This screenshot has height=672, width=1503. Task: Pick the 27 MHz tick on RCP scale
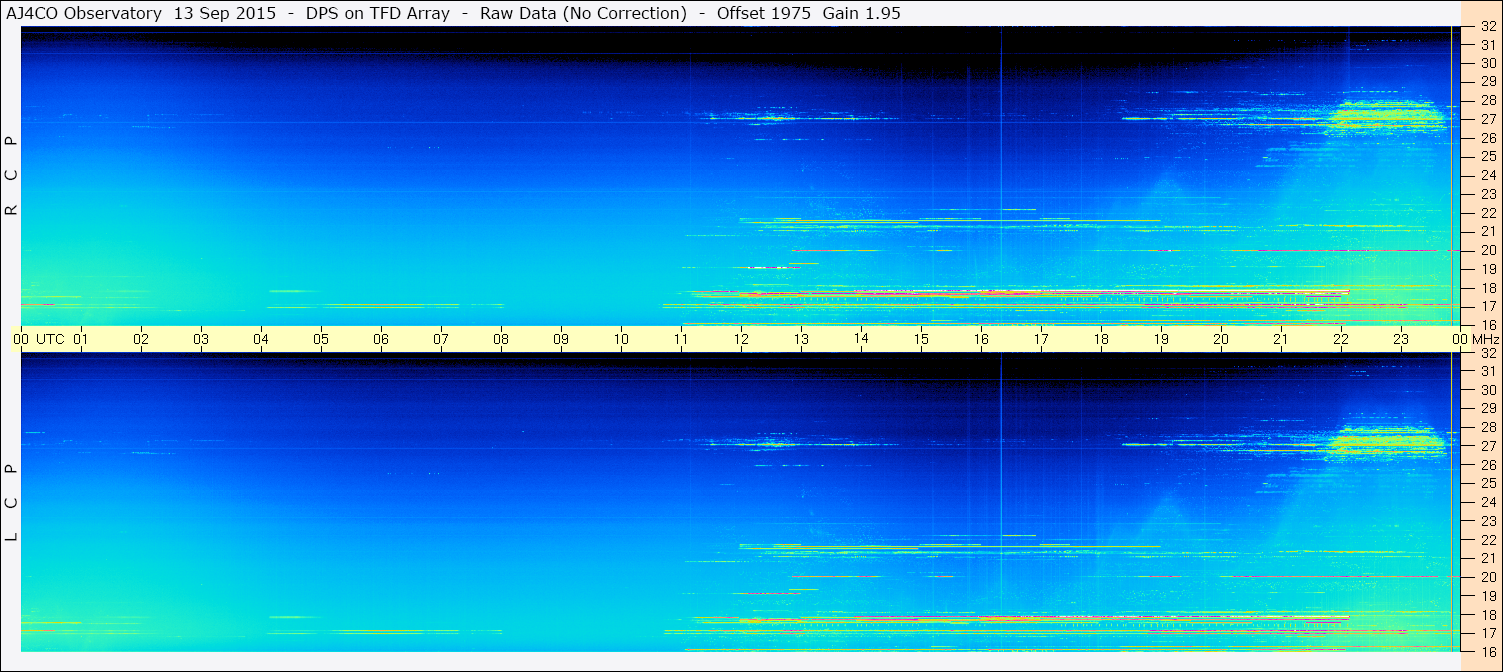1488,119
